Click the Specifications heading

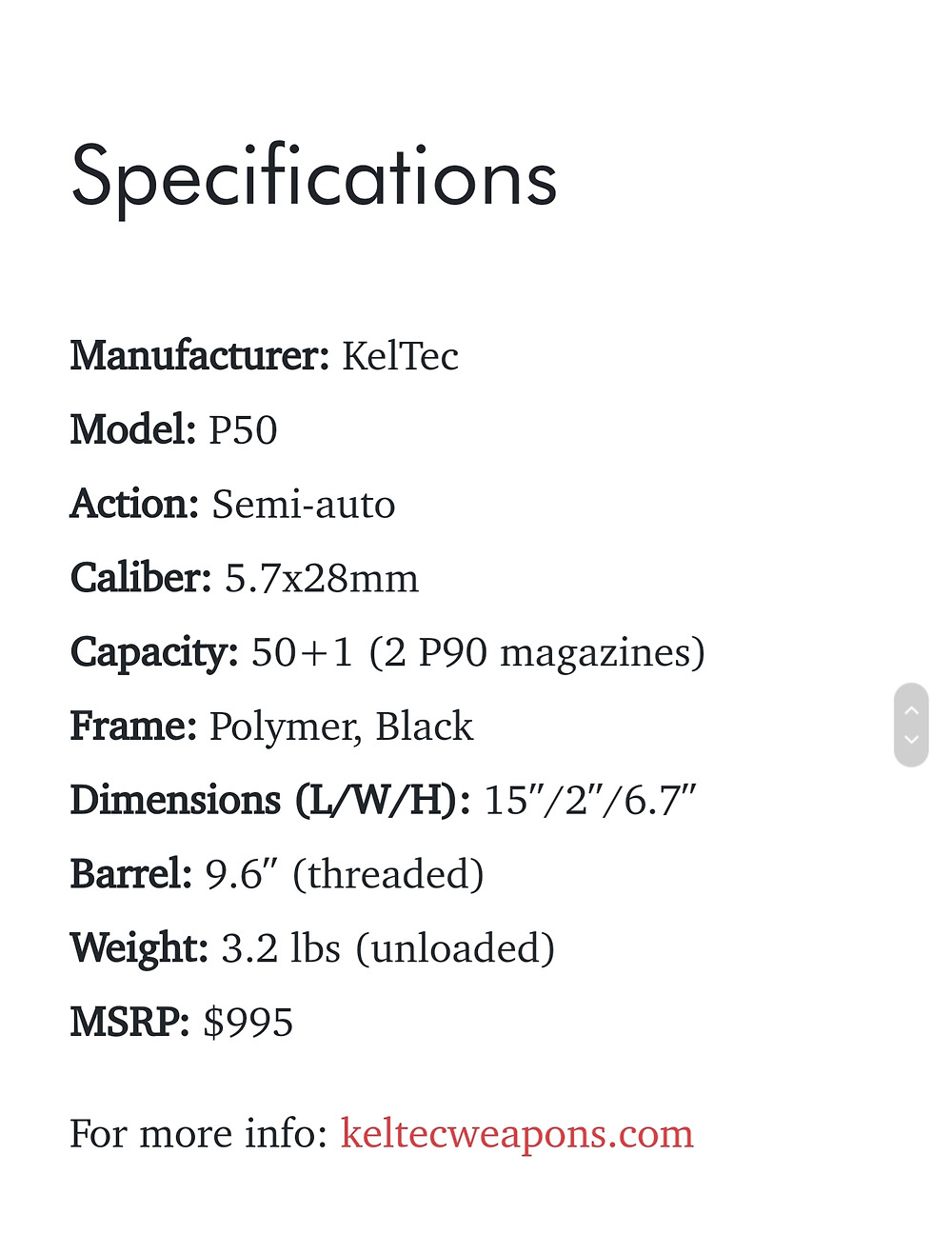click(313, 177)
